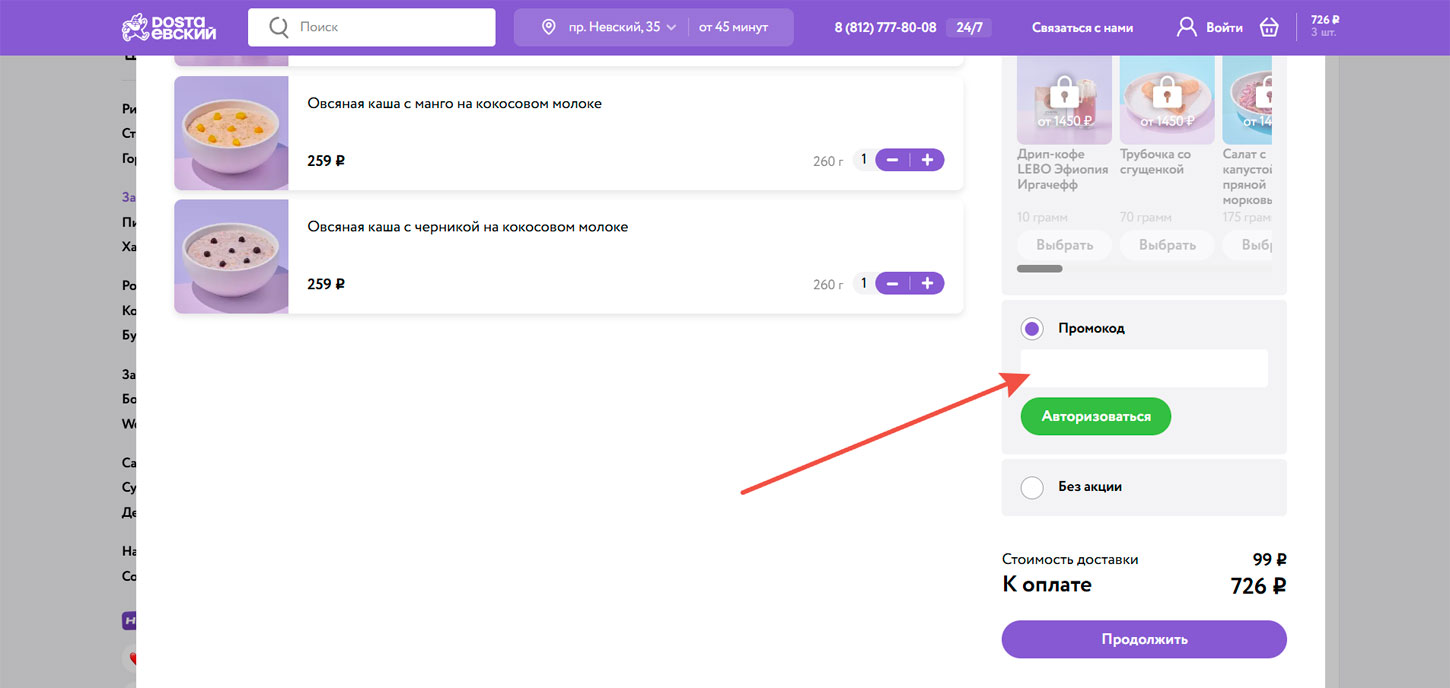Click the lock icon on Трубочка со сгущенкой card
Screen dimensions: 1450x688
1167,92
